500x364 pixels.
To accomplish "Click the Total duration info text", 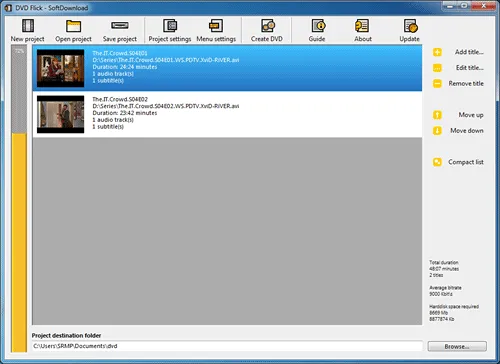I will 444,269.
